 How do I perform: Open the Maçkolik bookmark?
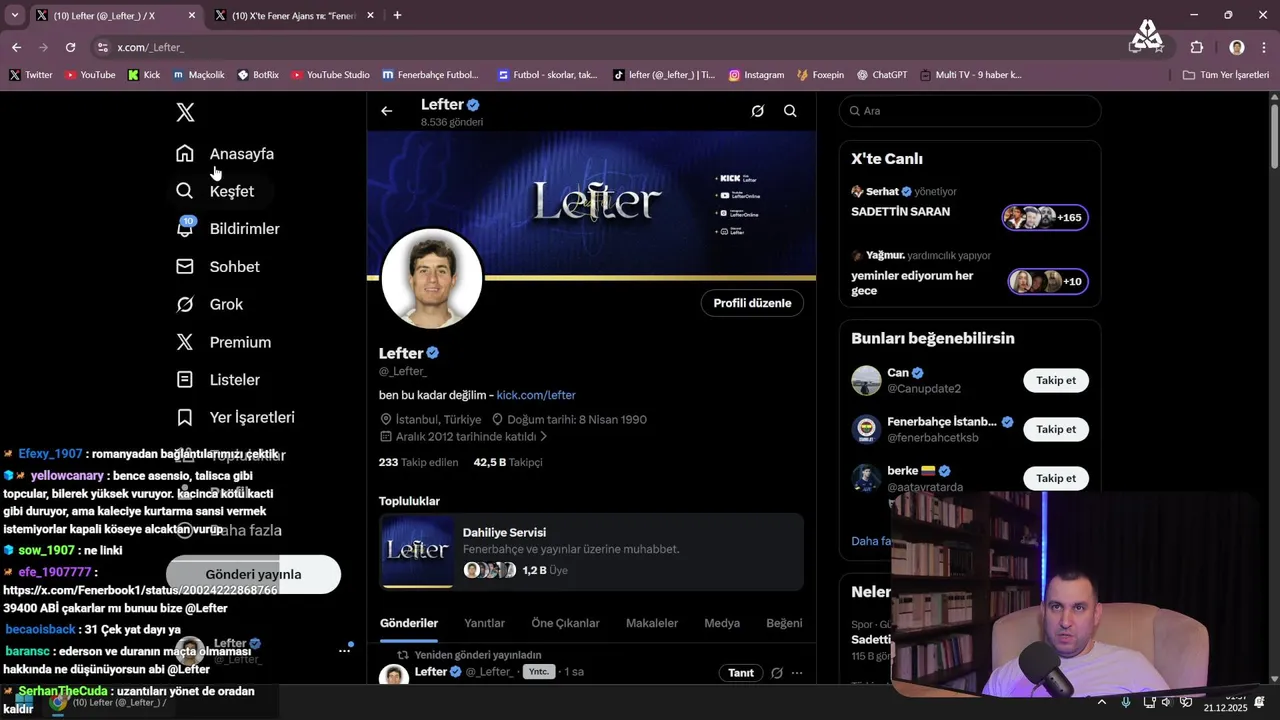(199, 75)
